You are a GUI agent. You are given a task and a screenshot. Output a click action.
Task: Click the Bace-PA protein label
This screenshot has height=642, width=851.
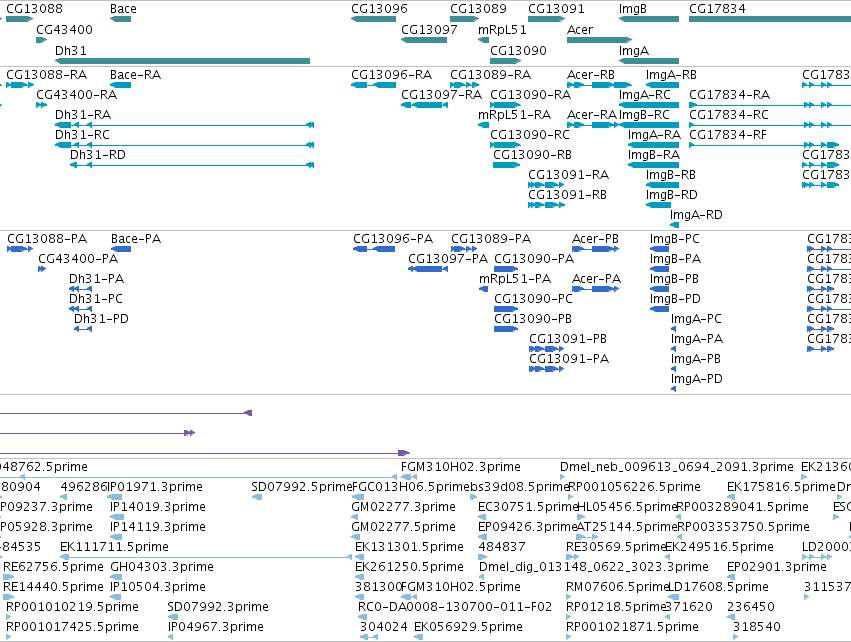click(136, 239)
